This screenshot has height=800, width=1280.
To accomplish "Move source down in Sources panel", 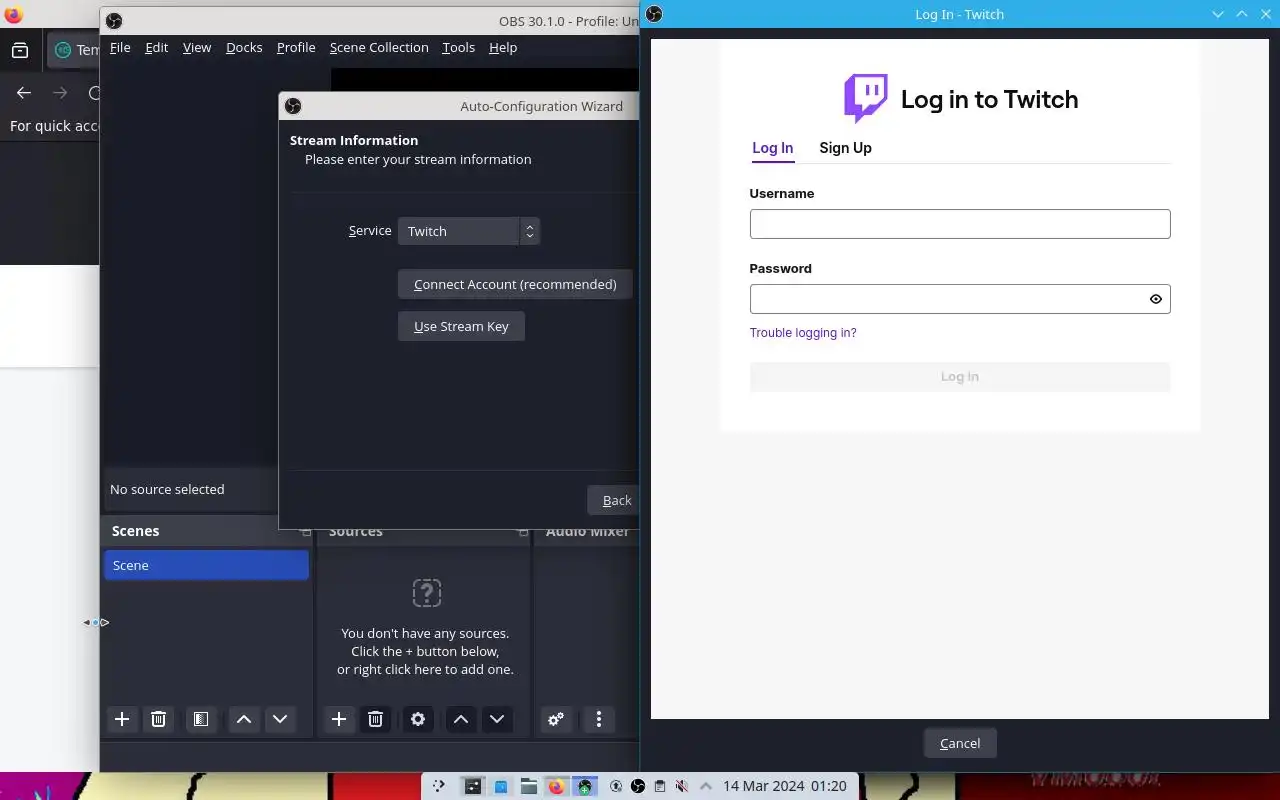I will (497, 719).
